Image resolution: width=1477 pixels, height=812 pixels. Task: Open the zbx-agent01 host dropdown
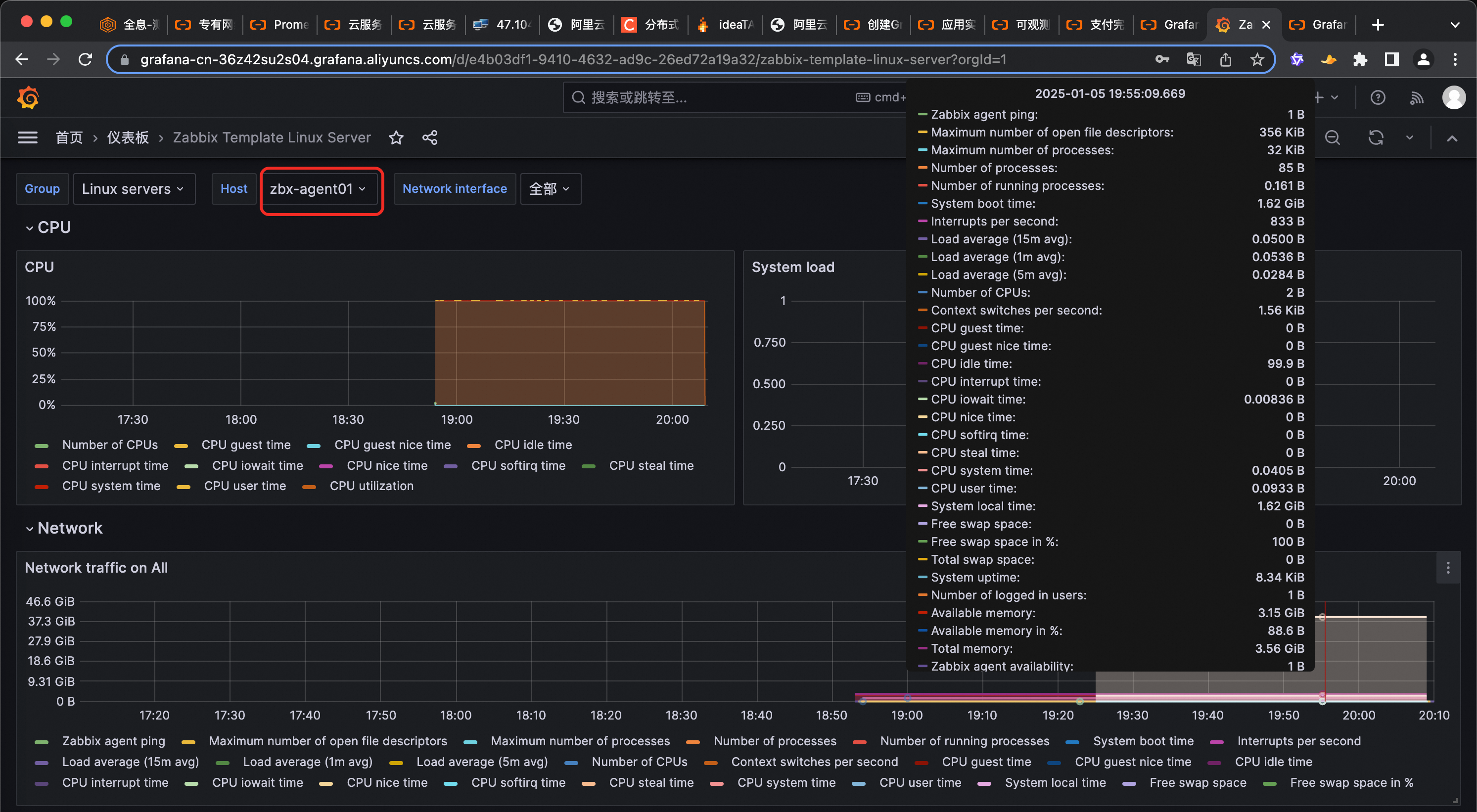point(319,188)
